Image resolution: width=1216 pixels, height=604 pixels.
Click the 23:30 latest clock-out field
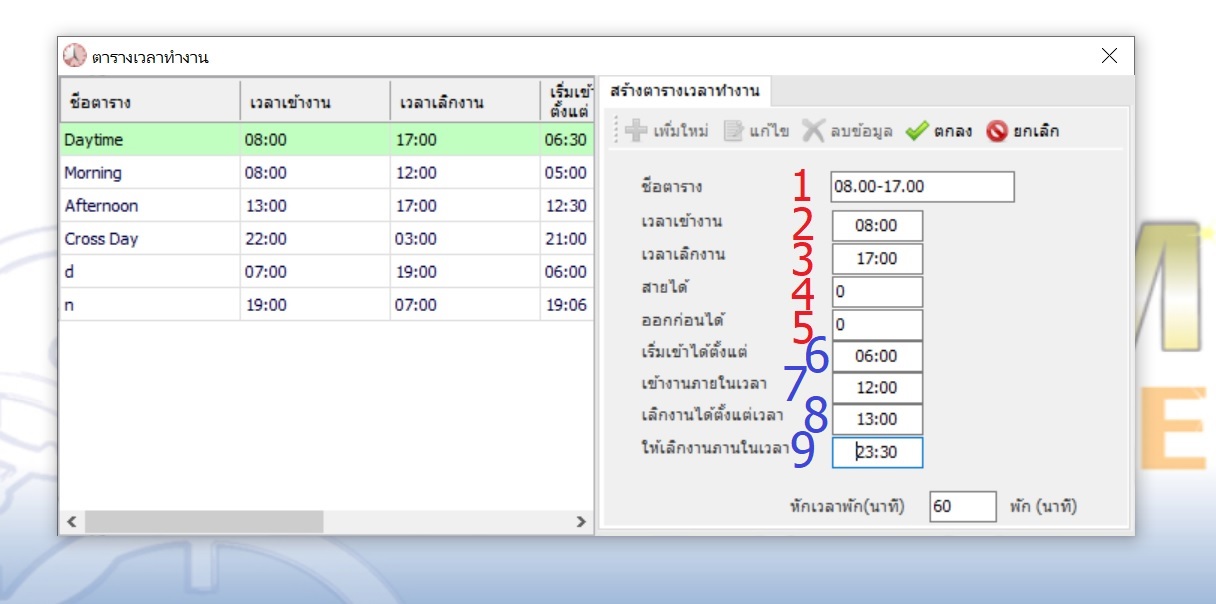coord(877,452)
